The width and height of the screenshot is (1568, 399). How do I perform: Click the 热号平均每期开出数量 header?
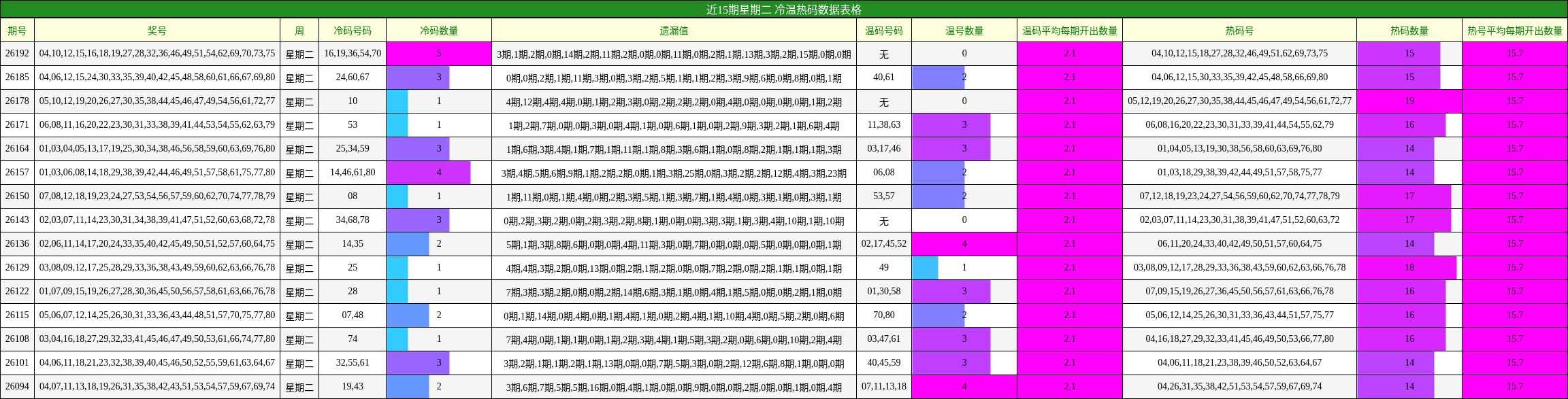[x=1515, y=31]
